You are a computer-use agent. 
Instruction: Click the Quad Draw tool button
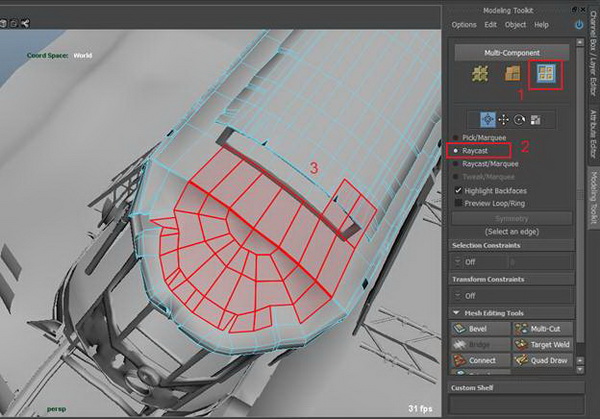click(541, 360)
